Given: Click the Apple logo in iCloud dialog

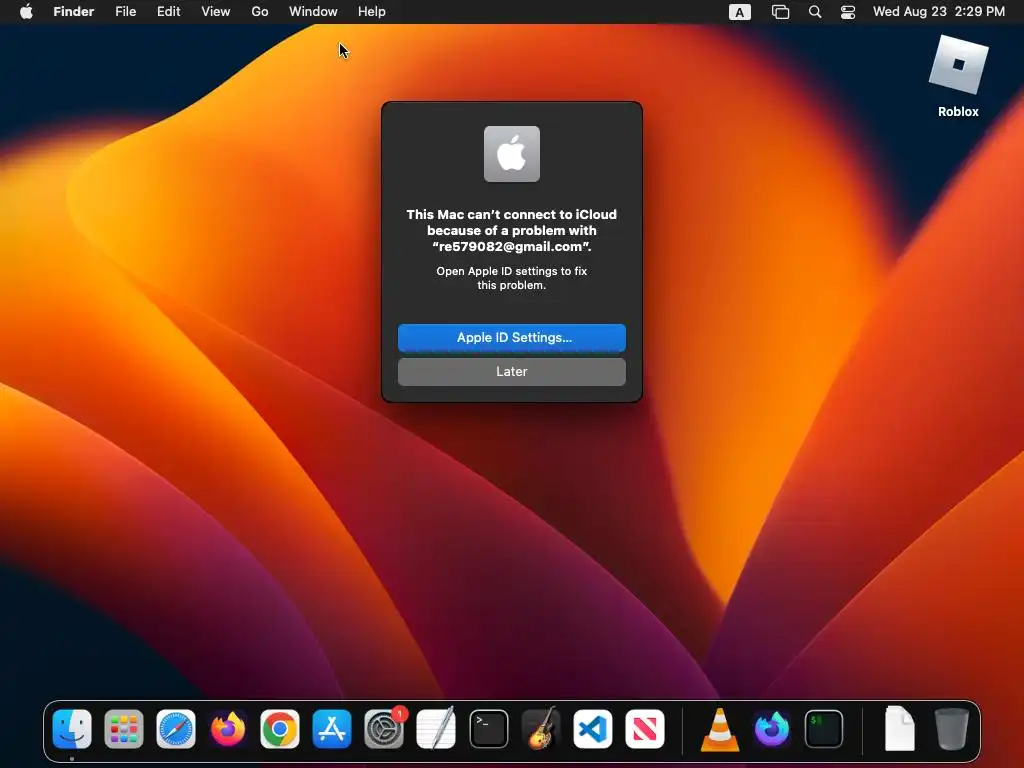Looking at the screenshot, I should [x=511, y=154].
